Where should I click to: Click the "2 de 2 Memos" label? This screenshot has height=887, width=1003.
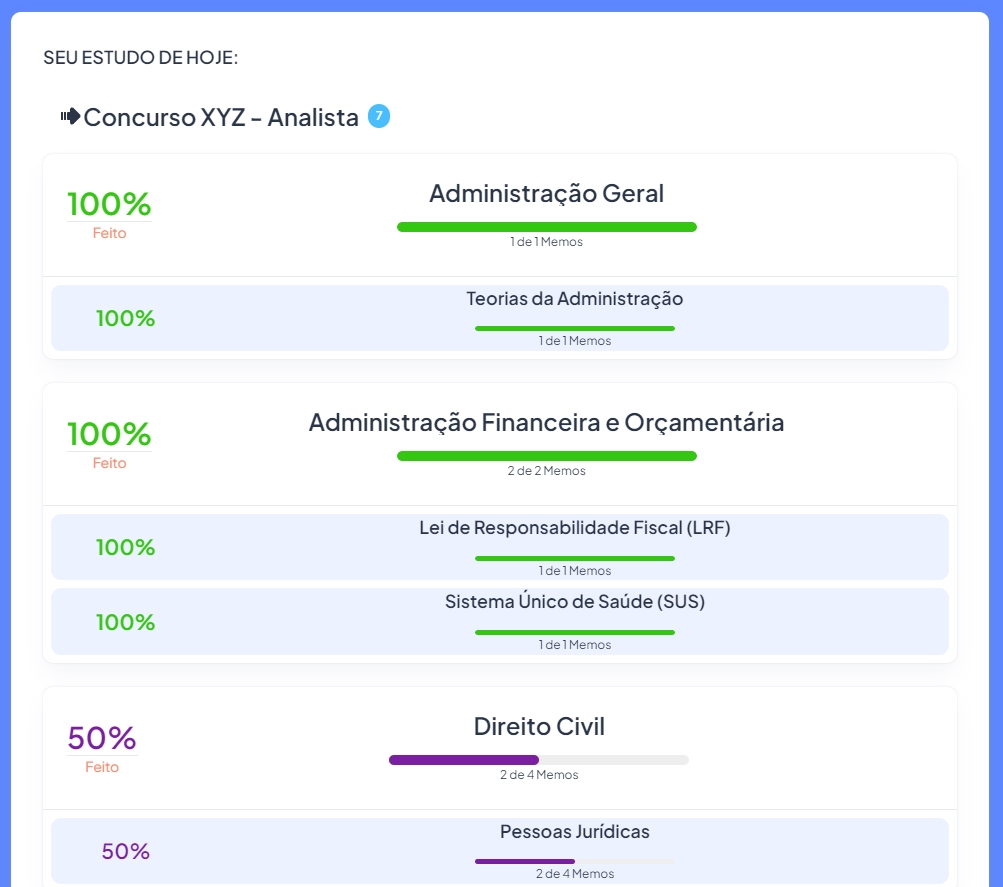(x=546, y=471)
